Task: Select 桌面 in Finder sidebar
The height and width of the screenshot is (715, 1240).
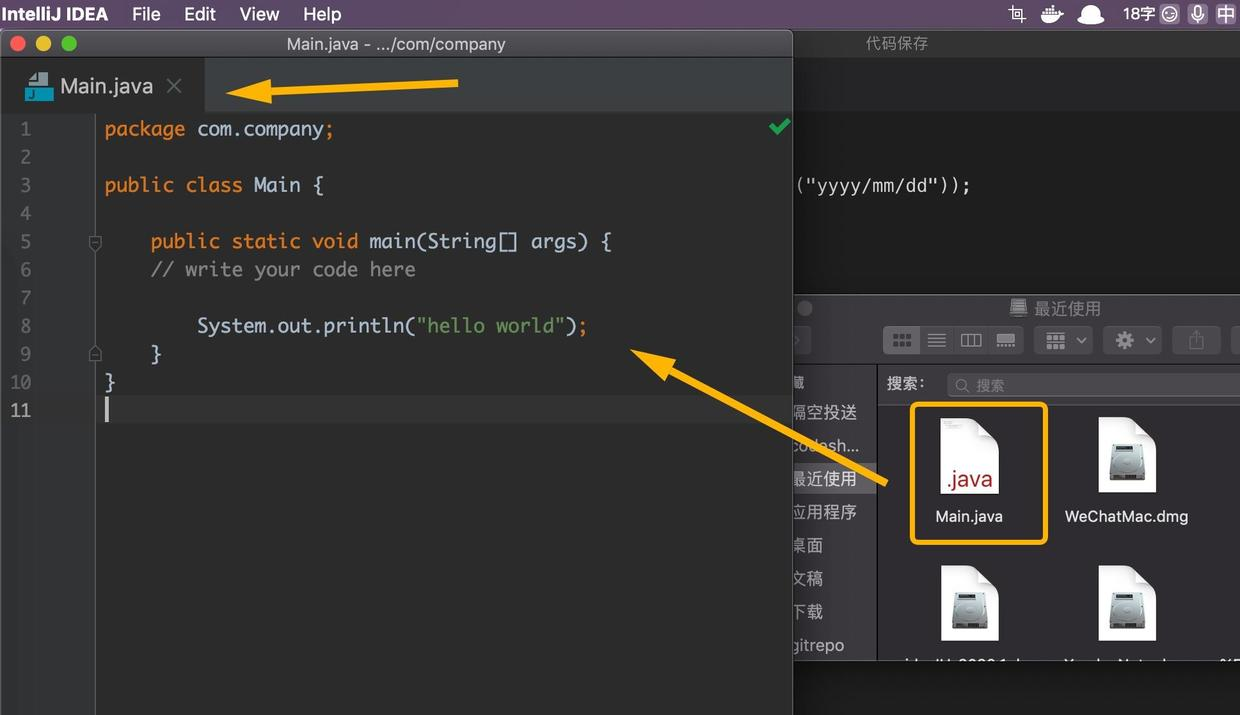Action: (808, 545)
